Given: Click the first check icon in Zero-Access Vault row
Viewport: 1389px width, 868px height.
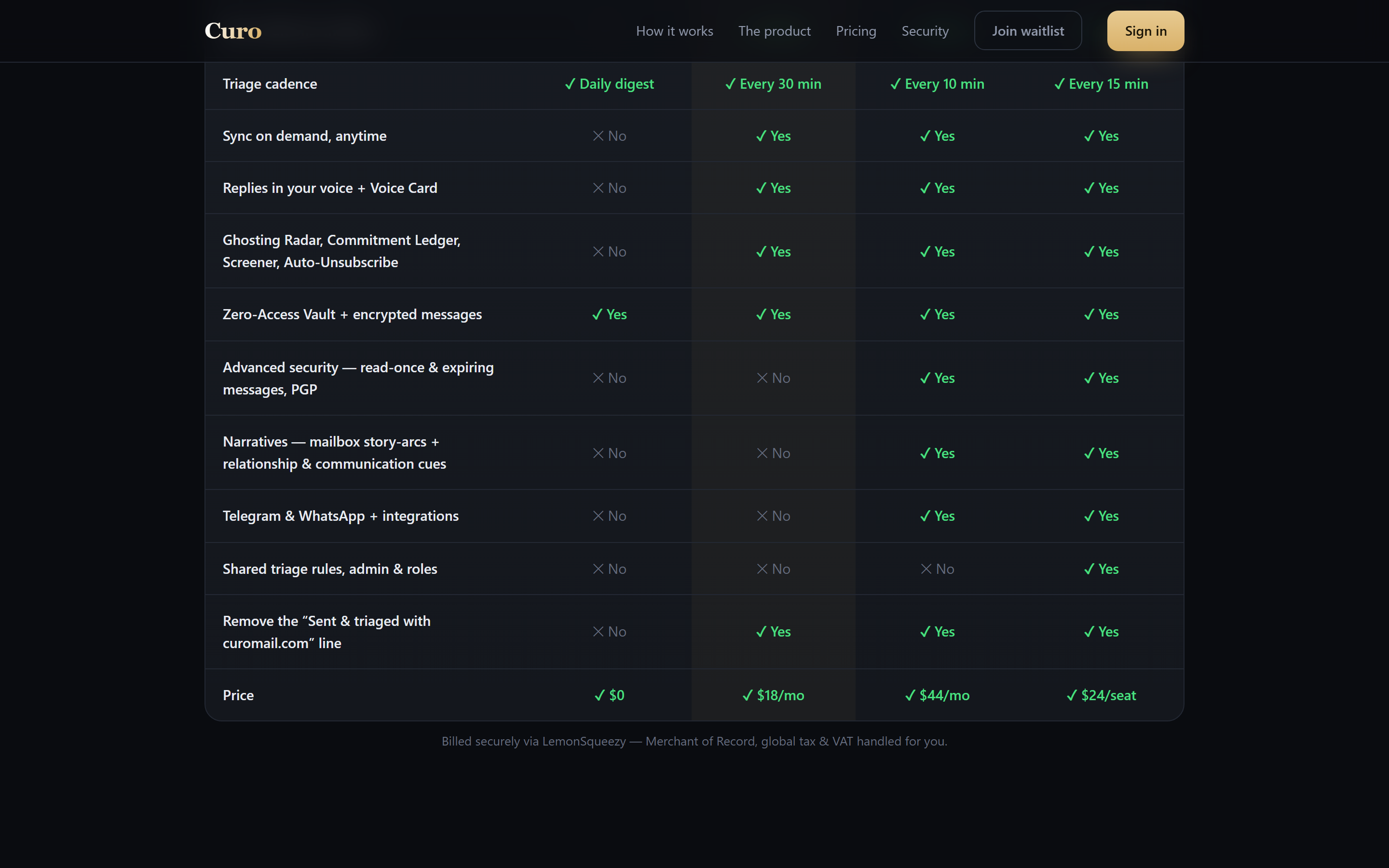Looking at the screenshot, I should point(597,314).
